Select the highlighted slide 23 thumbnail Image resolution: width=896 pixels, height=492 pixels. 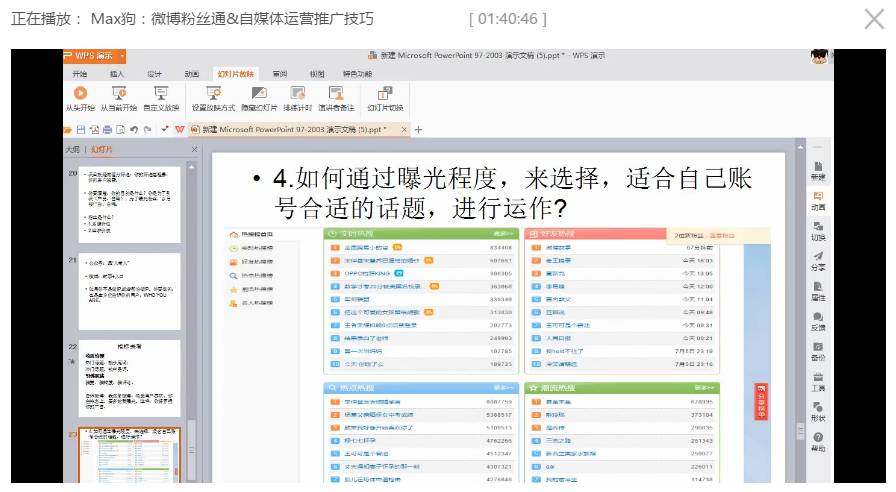point(129,455)
